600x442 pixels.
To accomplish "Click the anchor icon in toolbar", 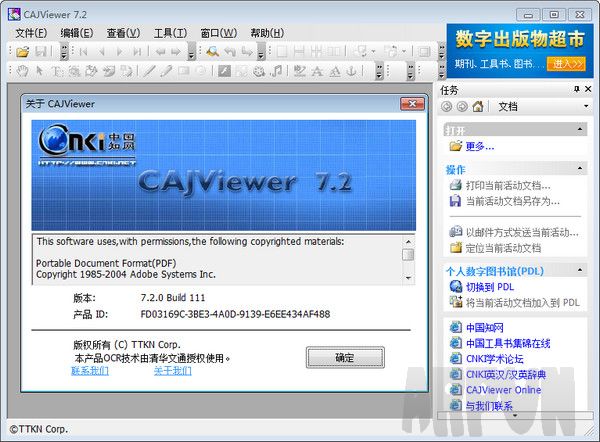I will 351,71.
